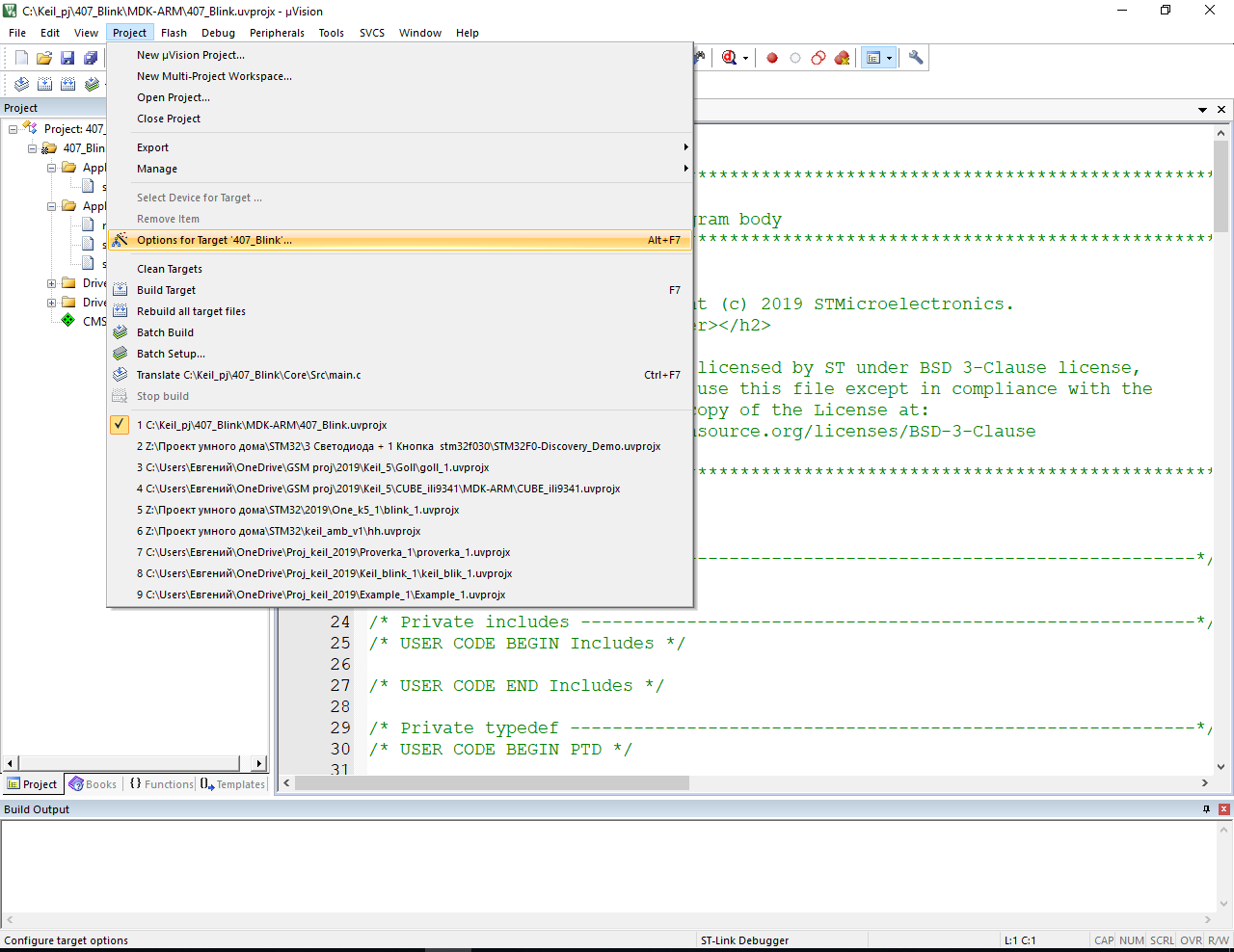
Task: Click the Batch Build menu icon
Action: click(x=120, y=332)
